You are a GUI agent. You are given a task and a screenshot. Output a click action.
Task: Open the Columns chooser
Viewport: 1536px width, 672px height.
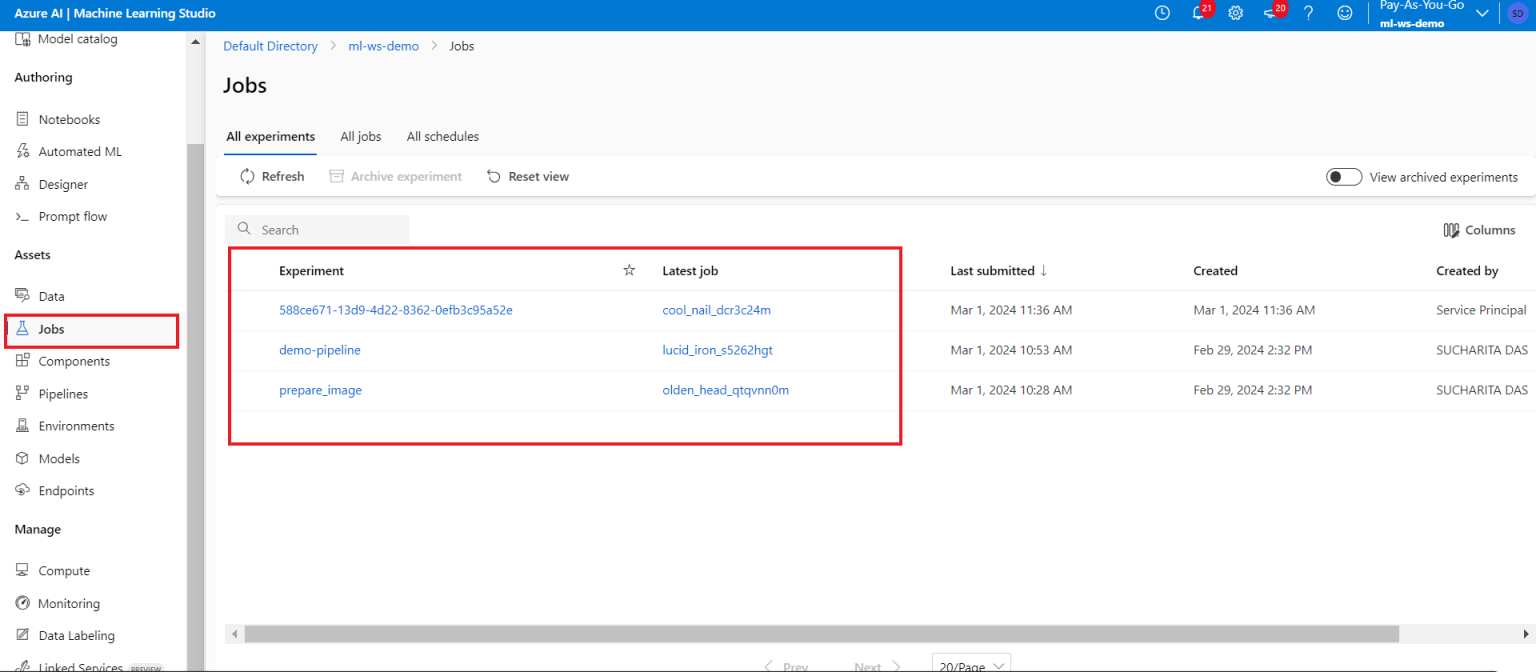[1479, 230]
